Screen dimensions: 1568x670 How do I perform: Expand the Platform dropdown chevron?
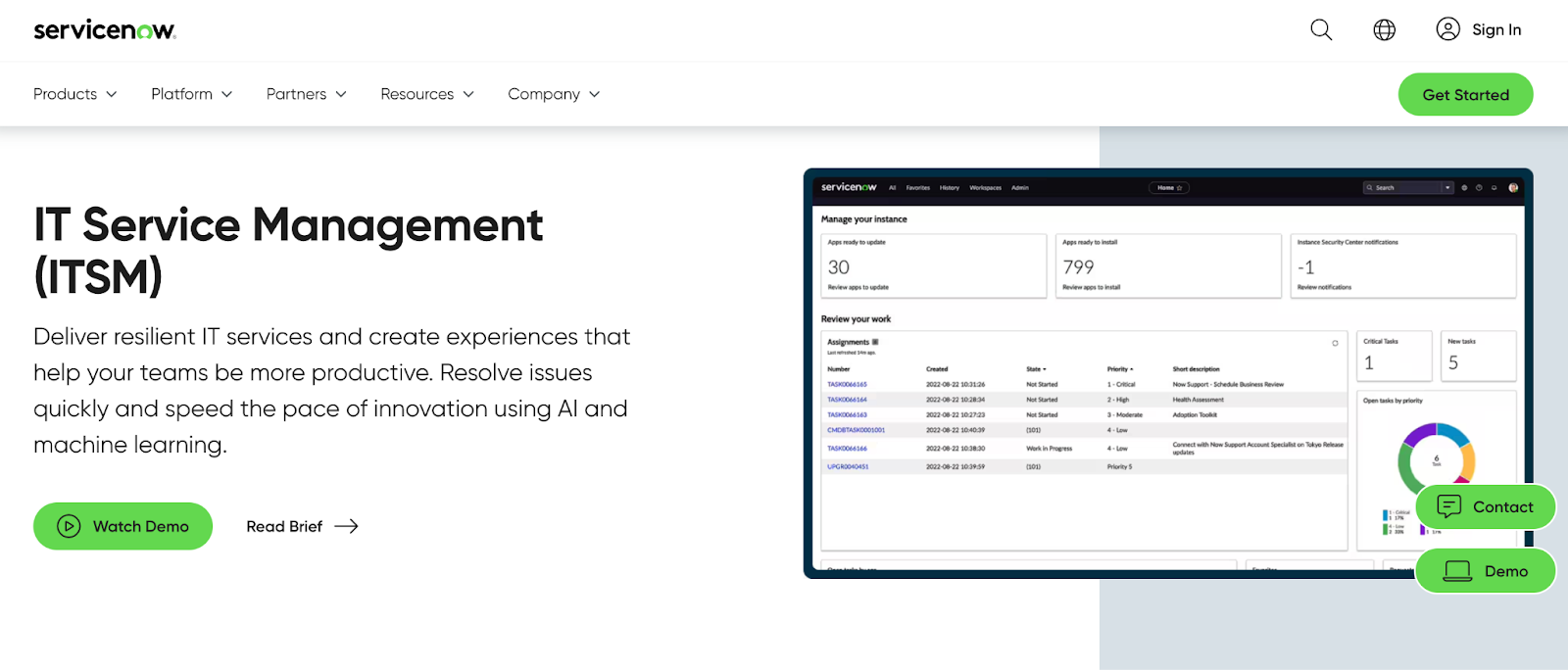pyautogui.click(x=226, y=94)
